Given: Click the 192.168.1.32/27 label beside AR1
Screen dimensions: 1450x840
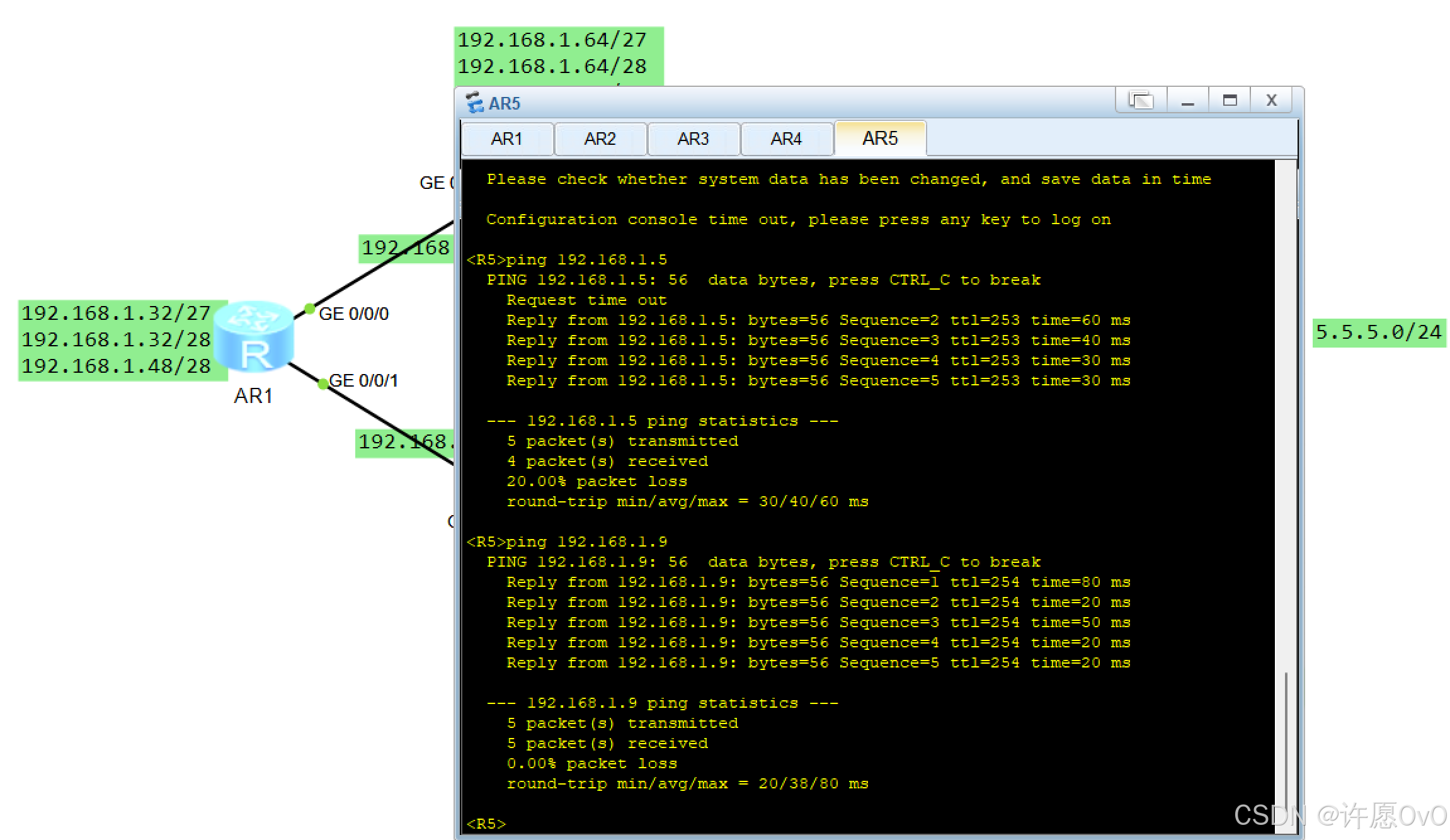Looking at the screenshot, I should point(116,313).
